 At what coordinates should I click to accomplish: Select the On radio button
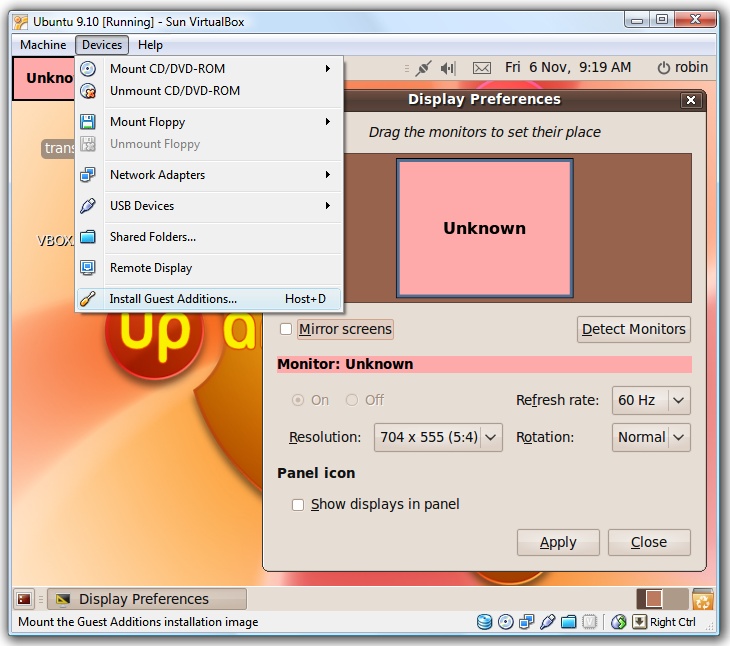point(298,400)
